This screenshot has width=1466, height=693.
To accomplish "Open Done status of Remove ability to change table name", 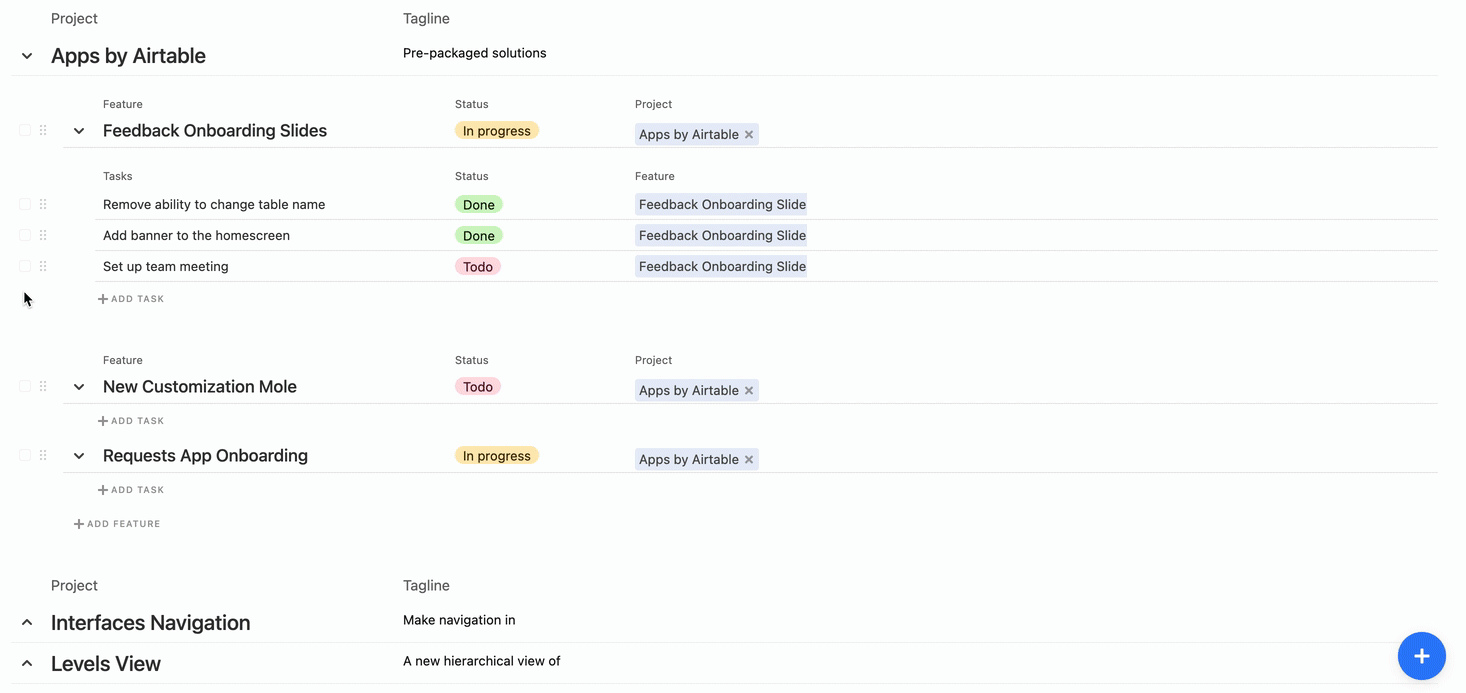I will tap(479, 204).
